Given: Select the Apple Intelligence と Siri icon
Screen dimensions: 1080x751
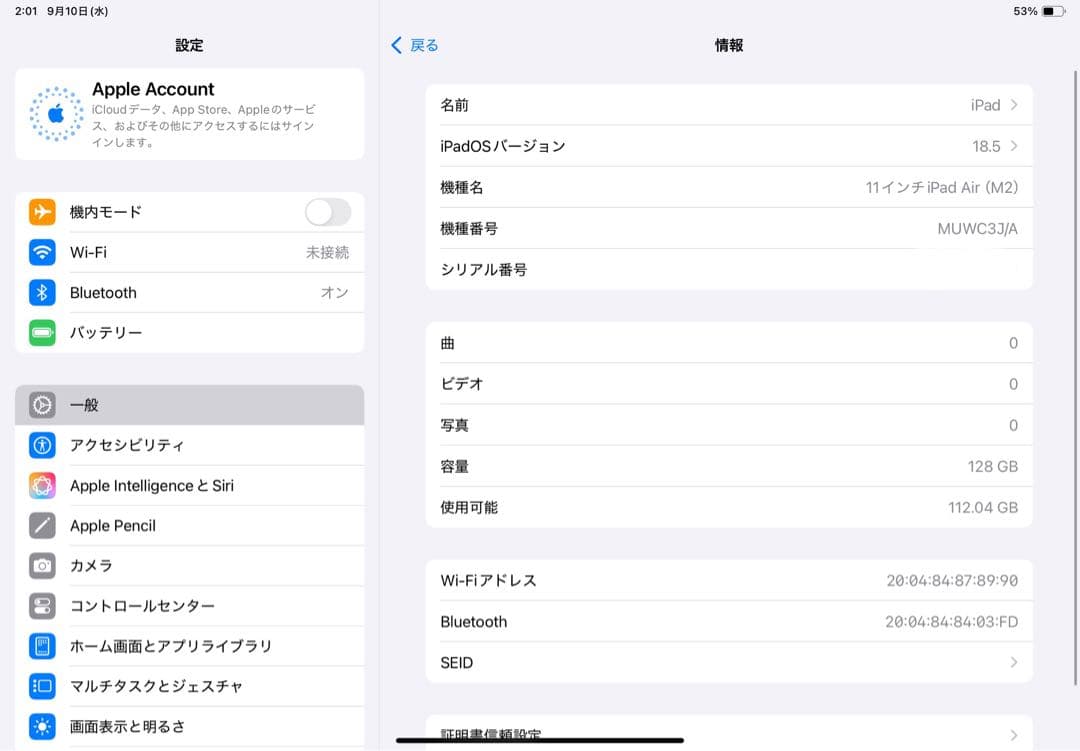Looking at the screenshot, I should pyautogui.click(x=42, y=485).
